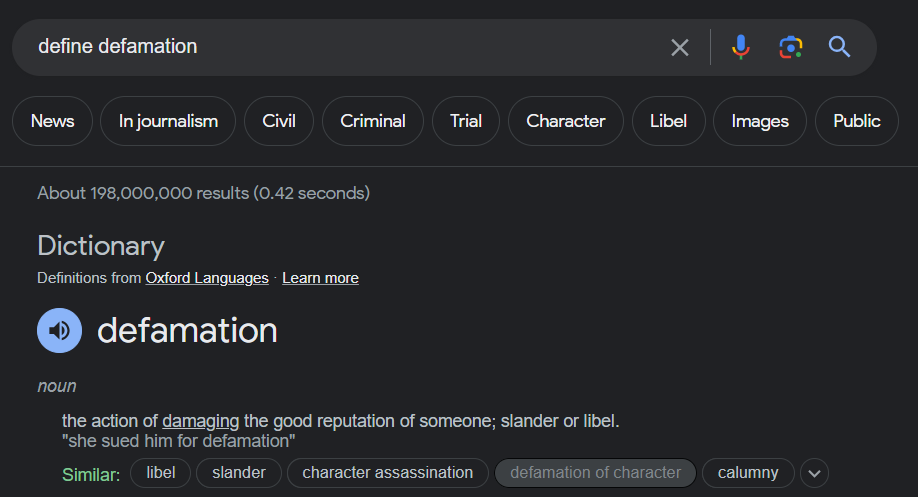Open the Oxford Languages link
The image size is (918, 497).
(x=207, y=278)
